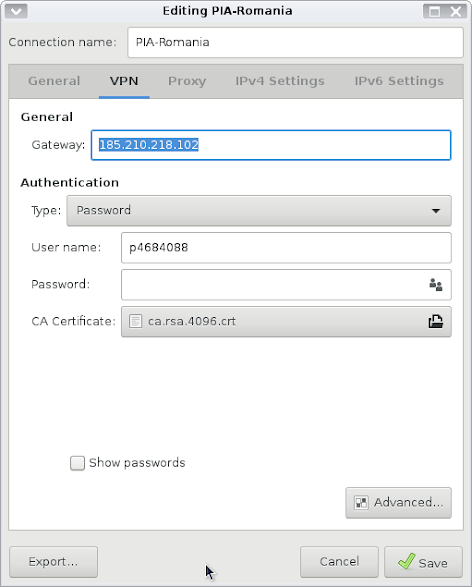Image resolution: width=472 pixels, height=587 pixels.
Task: Close the Editing PIA-Romania dialog
Action: click(456, 12)
